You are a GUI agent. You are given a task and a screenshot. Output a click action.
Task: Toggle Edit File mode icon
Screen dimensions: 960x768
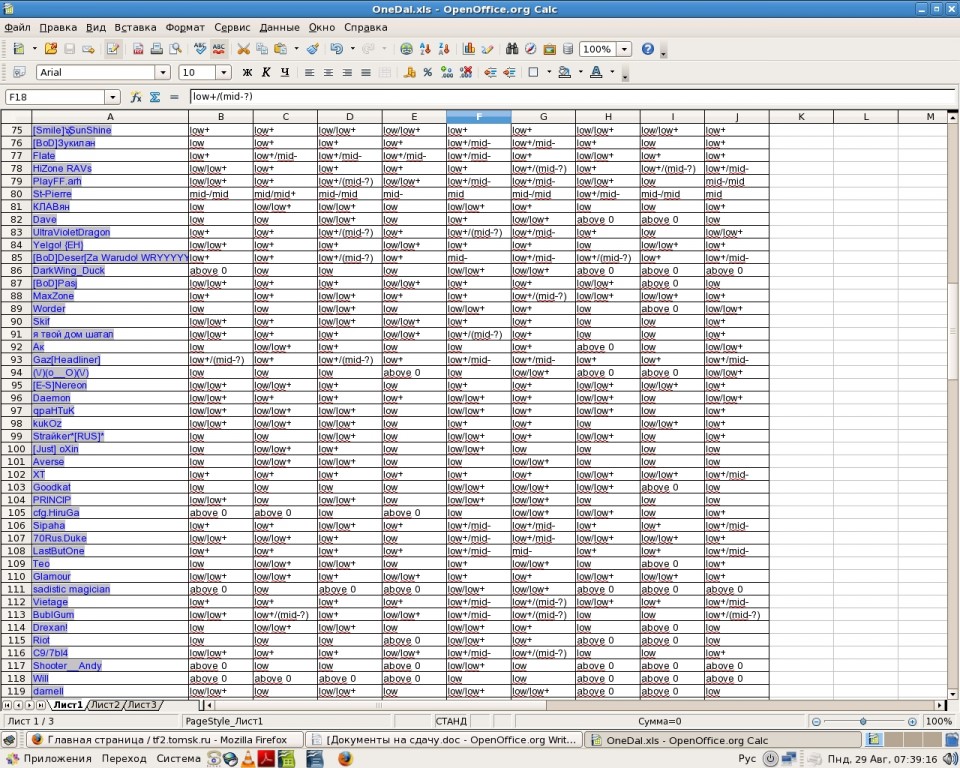[x=113, y=49]
